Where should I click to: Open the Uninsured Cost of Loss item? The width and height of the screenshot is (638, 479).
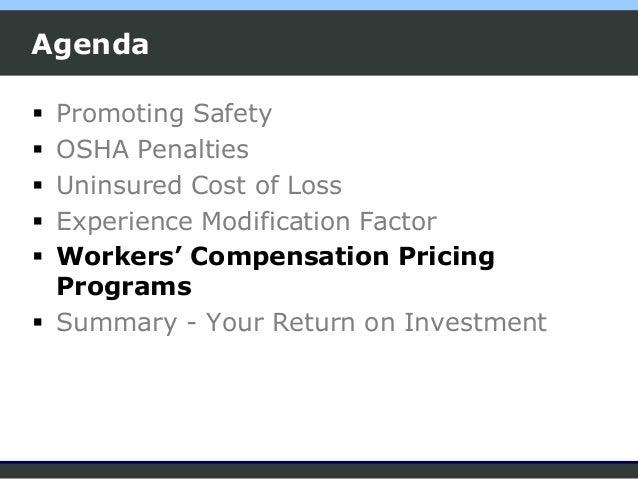199,185
